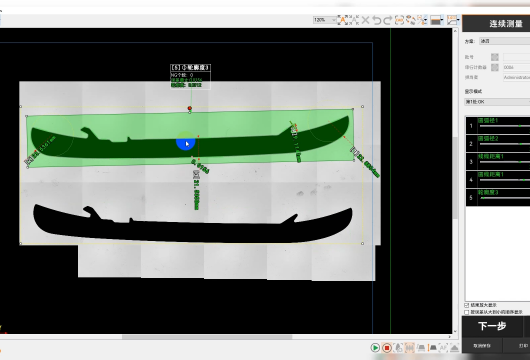
Task: Click the gray 'A' zoom-fit icon
Action: (354, 20)
